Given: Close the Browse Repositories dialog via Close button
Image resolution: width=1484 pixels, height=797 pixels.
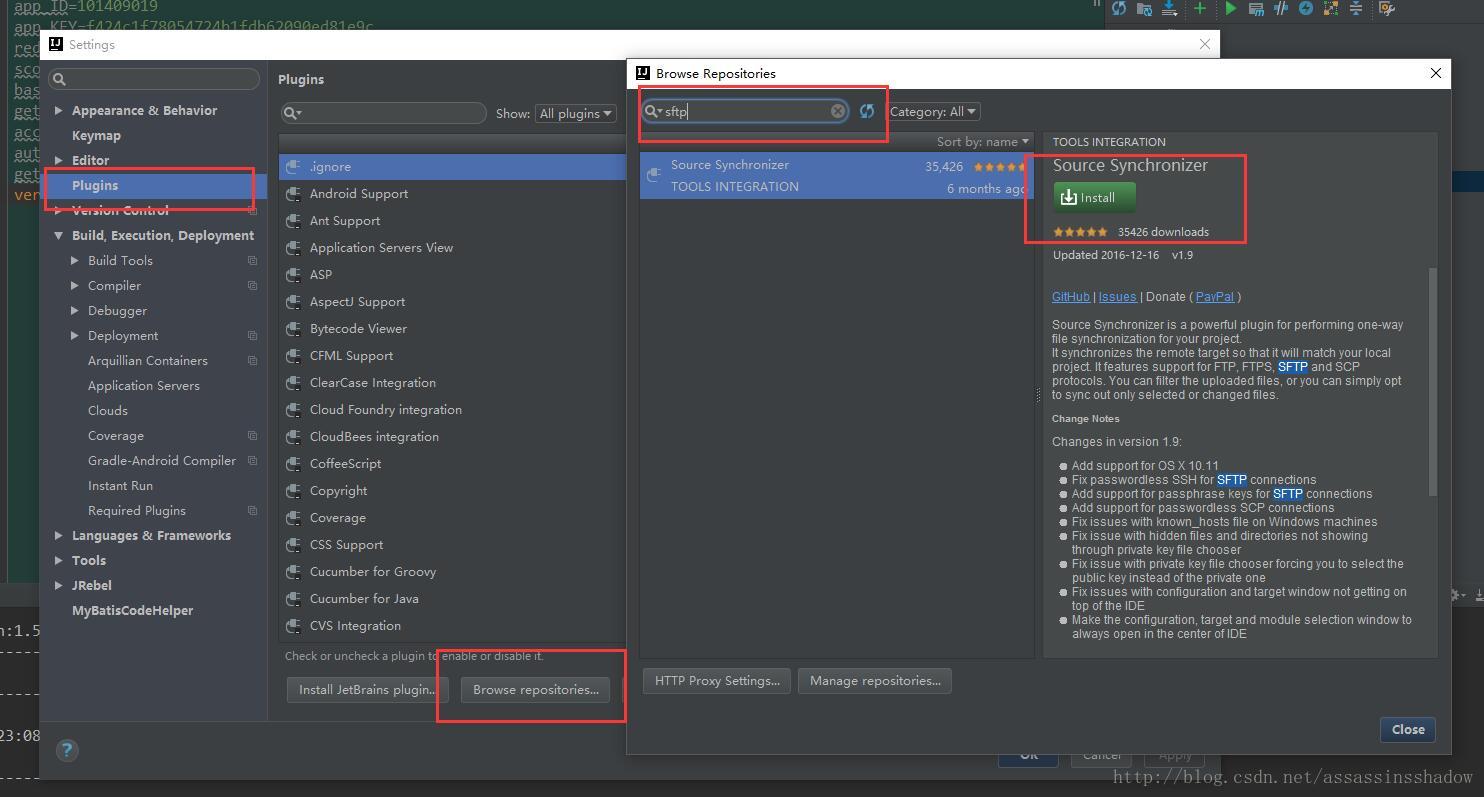Looking at the screenshot, I should click(x=1408, y=730).
